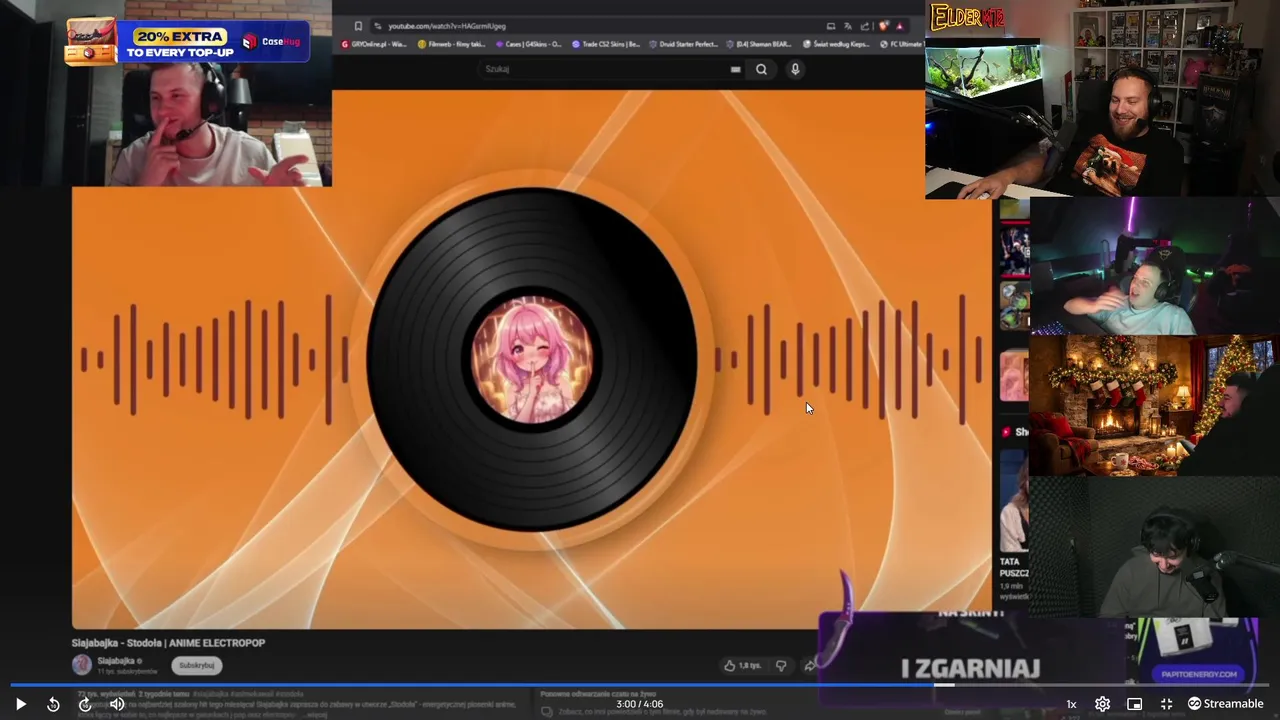Mute the Streamable player volume
The image size is (1280, 720).
117,704
